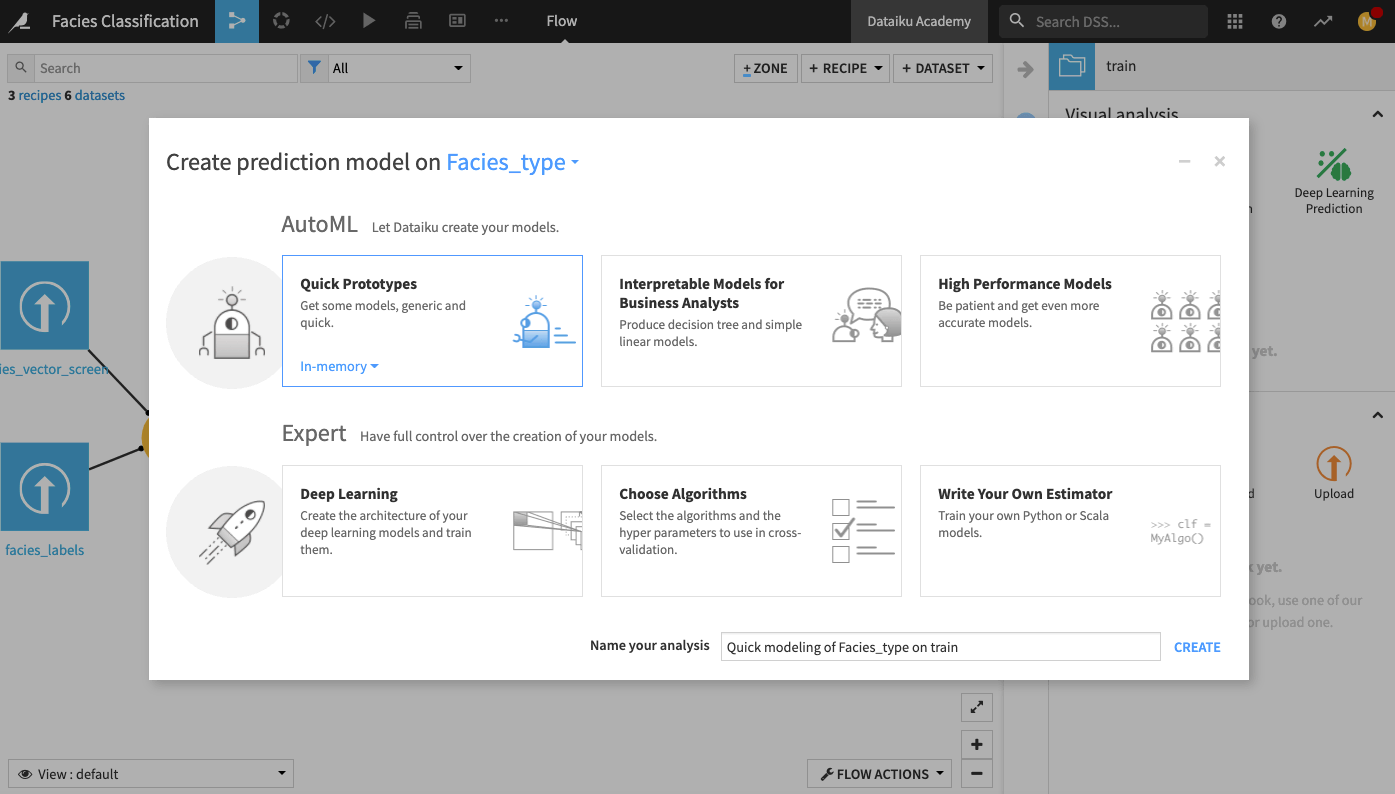The image size is (1395, 794).
Task: Click the Jobs play icon in the navbar
Action: pos(369,21)
